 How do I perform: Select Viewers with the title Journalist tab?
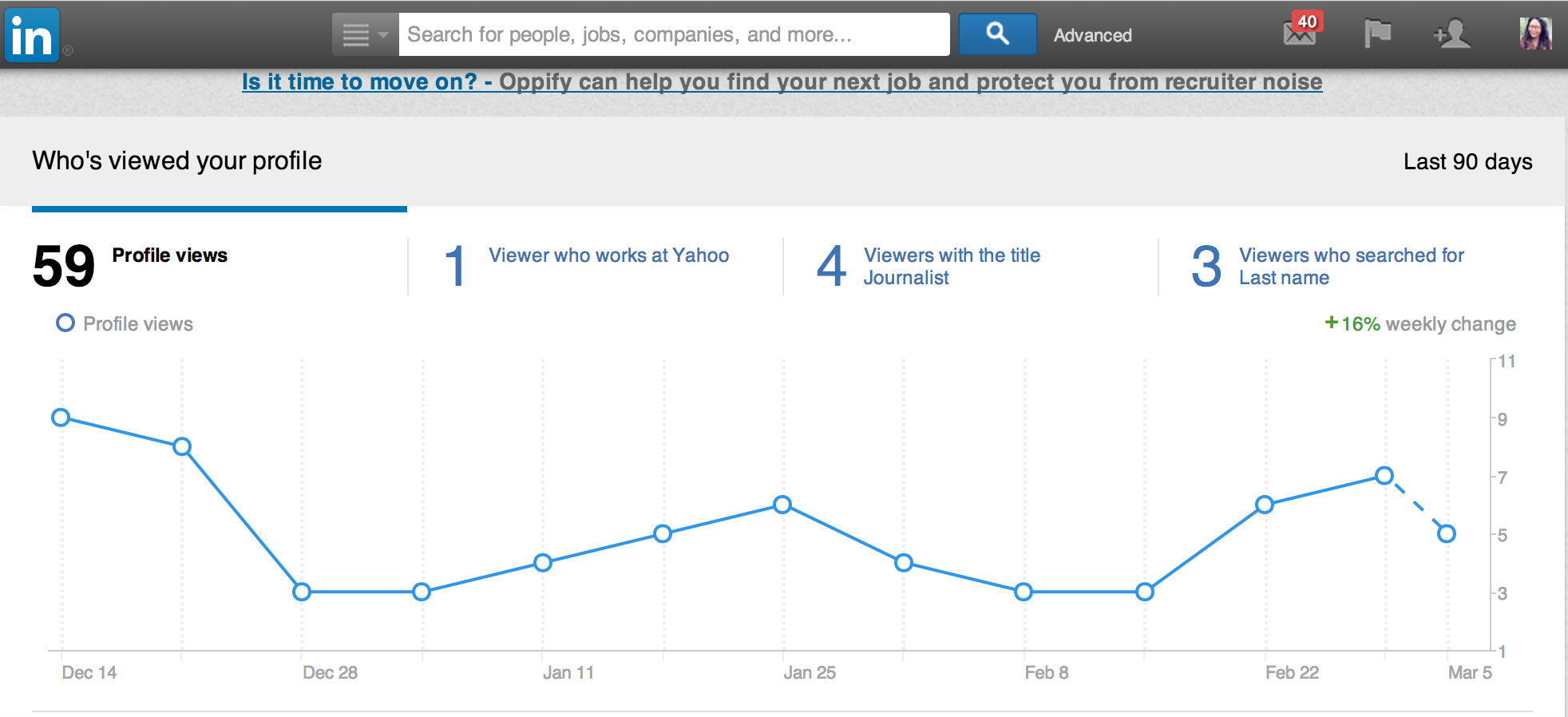(951, 266)
